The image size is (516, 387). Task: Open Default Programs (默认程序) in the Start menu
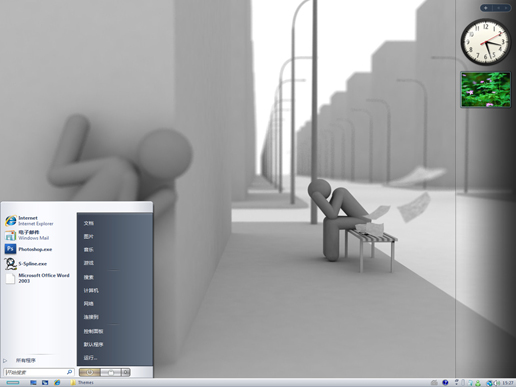(93, 344)
